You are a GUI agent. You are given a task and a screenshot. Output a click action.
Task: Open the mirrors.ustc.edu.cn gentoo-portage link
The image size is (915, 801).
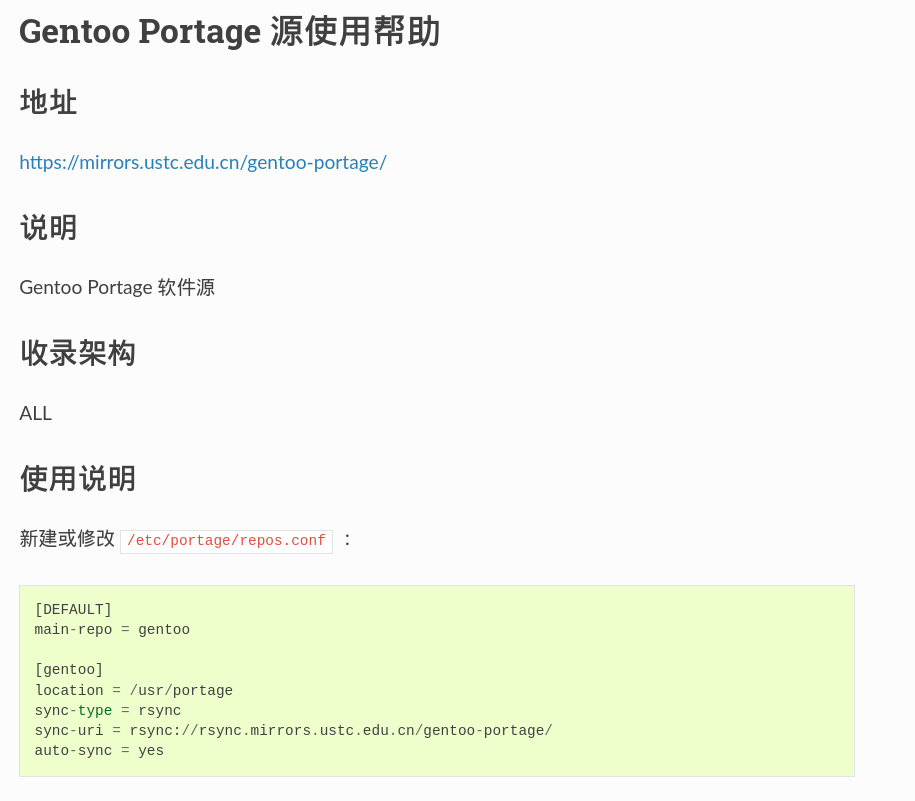pyautogui.click(x=203, y=162)
